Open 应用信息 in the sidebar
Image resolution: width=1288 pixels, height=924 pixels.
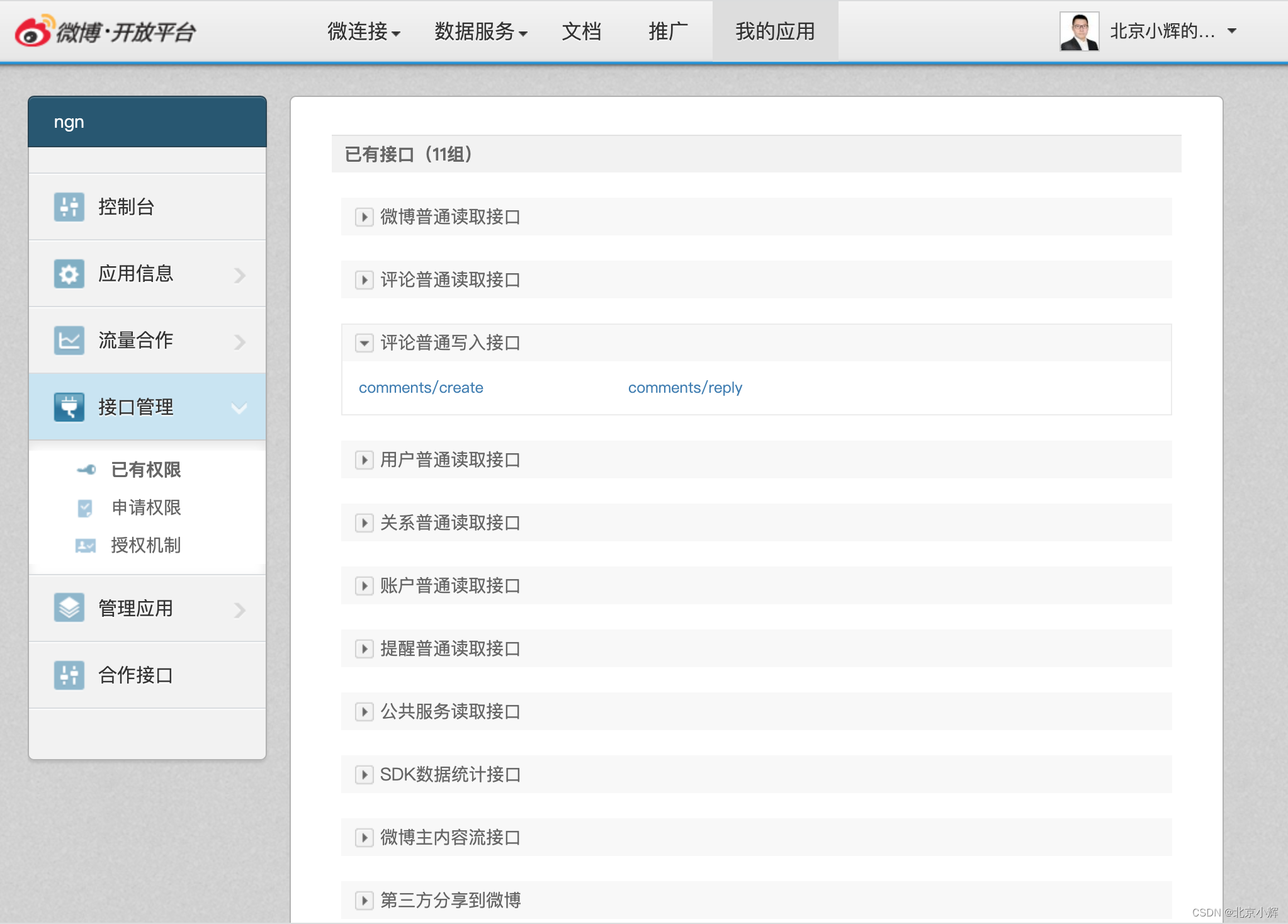[147, 274]
